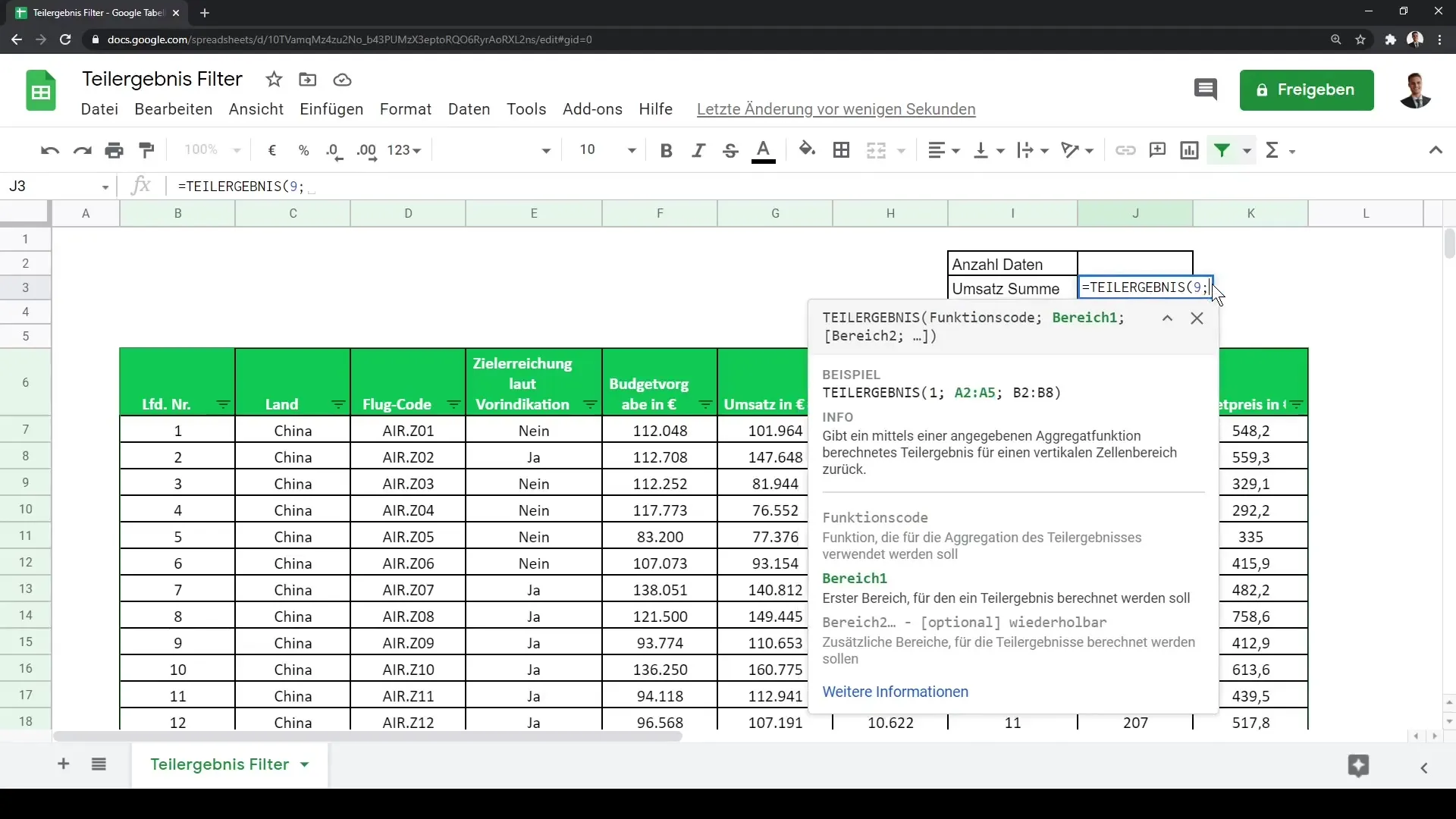1456x819 pixels.
Task: Open filter on Zielerreichung column
Action: point(590,405)
